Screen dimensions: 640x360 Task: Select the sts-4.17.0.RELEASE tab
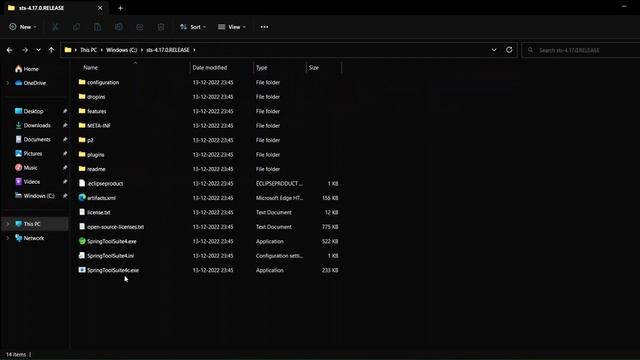point(55,8)
